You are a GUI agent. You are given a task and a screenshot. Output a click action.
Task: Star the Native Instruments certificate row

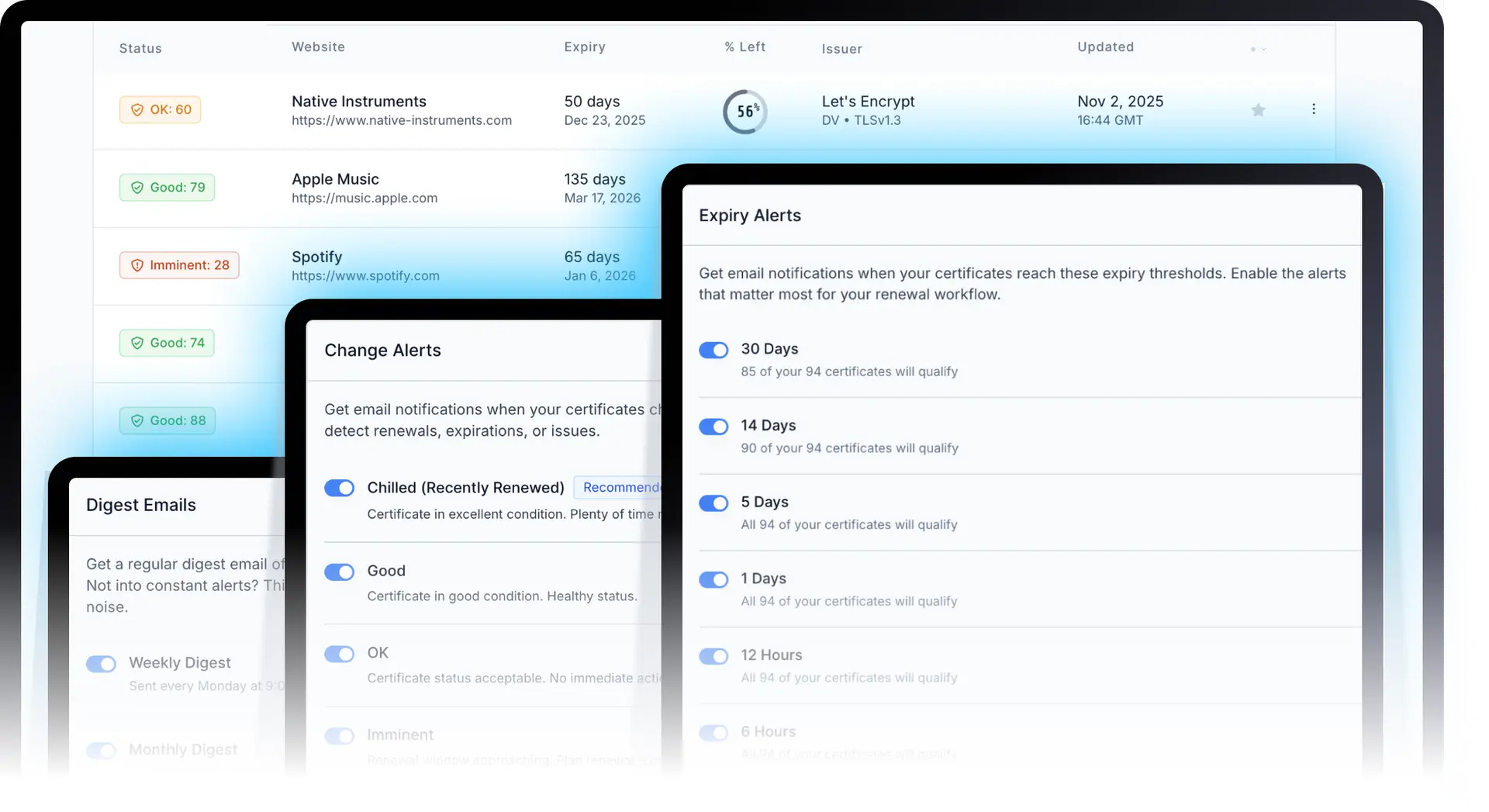pos(1258,110)
